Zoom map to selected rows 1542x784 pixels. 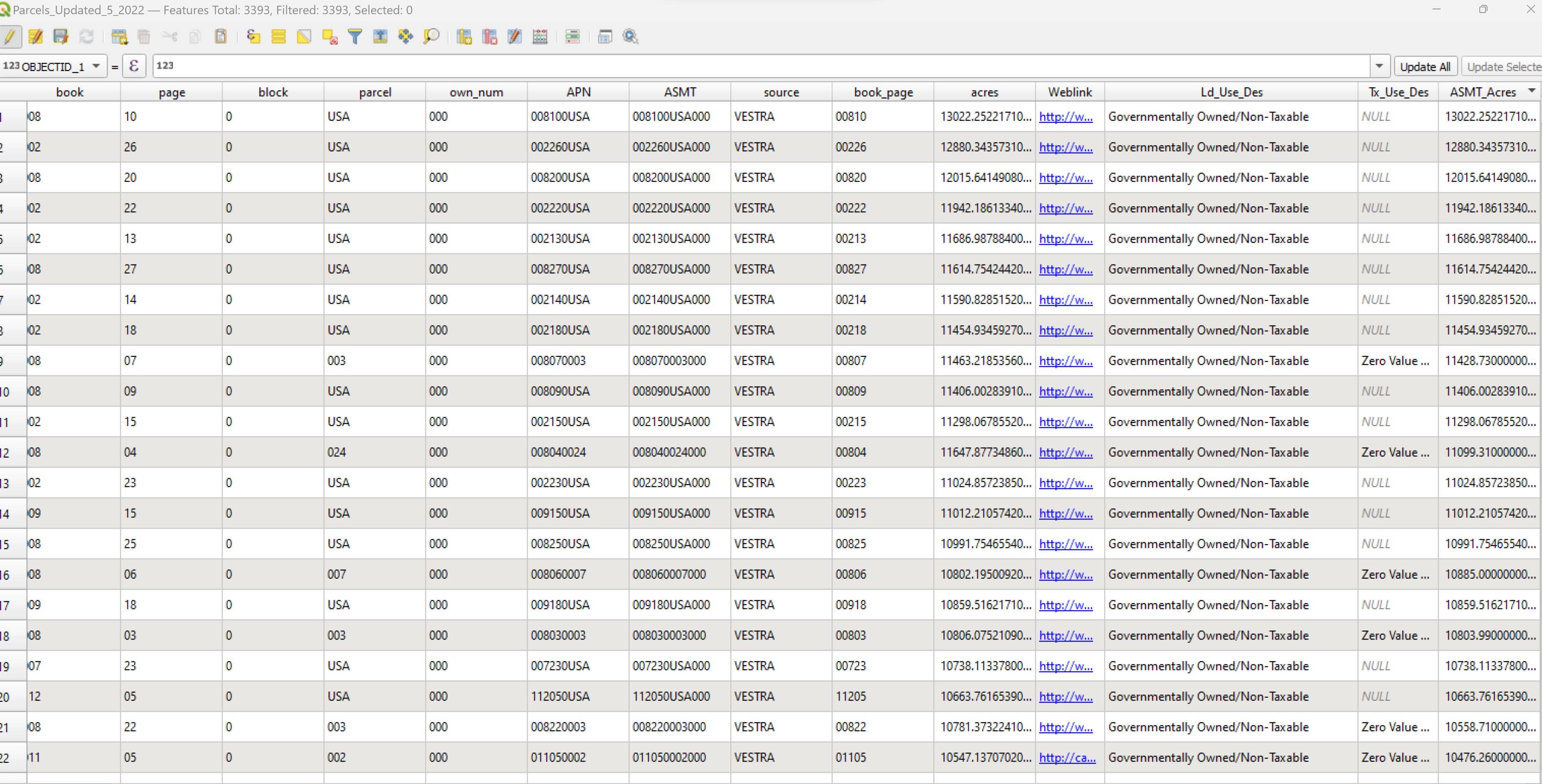pos(431,37)
